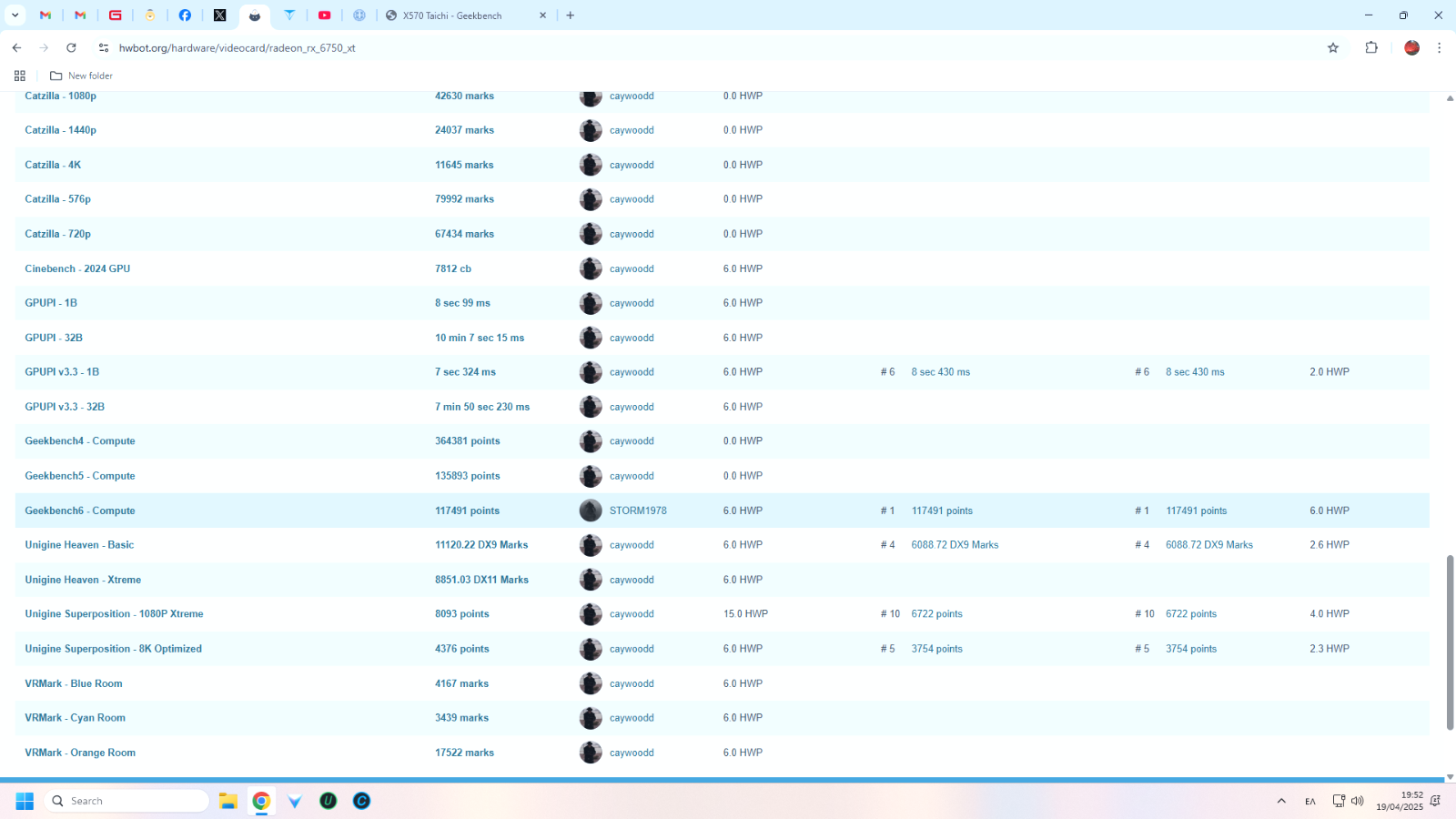Open the Windows Start menu
Viewport: 1456px width, 819px height.
pyautogui.click(x=25, y=801)
